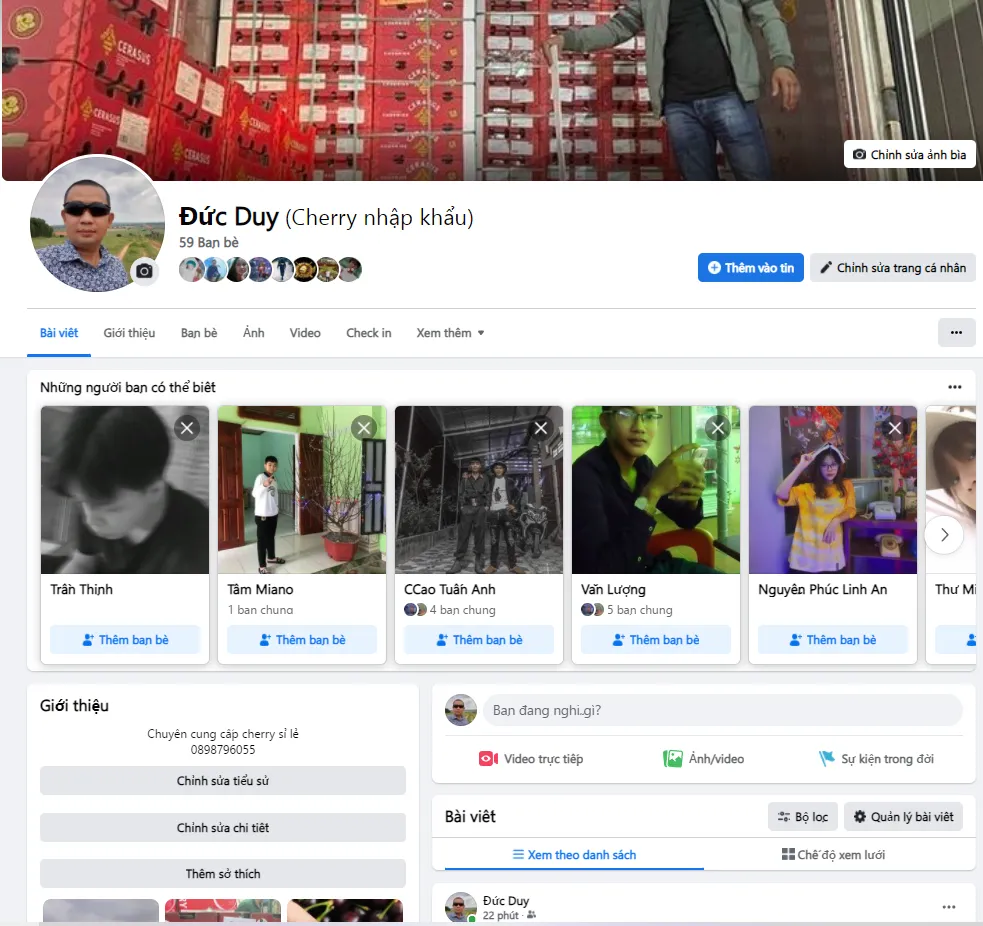The height and width of the screenshot is (926, 983).
Task: Dismiss Trần Thịnh friend suggestion
Action: click(x=186, y=428)
